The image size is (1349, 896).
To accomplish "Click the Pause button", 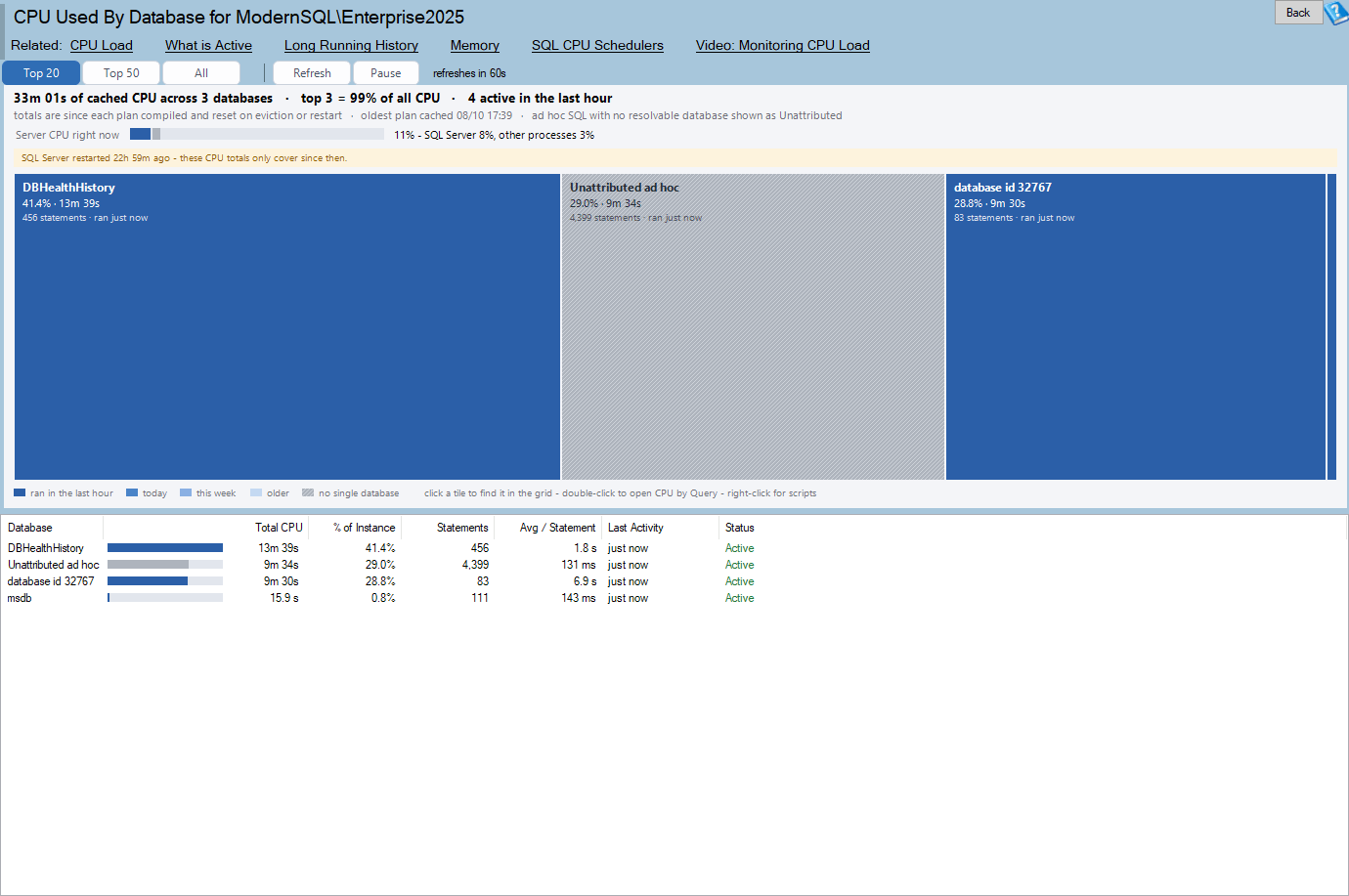I will coord(386,73).
